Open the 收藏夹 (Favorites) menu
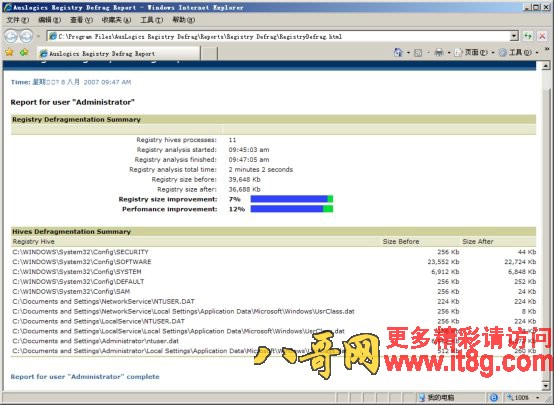The width and height of the screenshot is (554, 405). 116,20
